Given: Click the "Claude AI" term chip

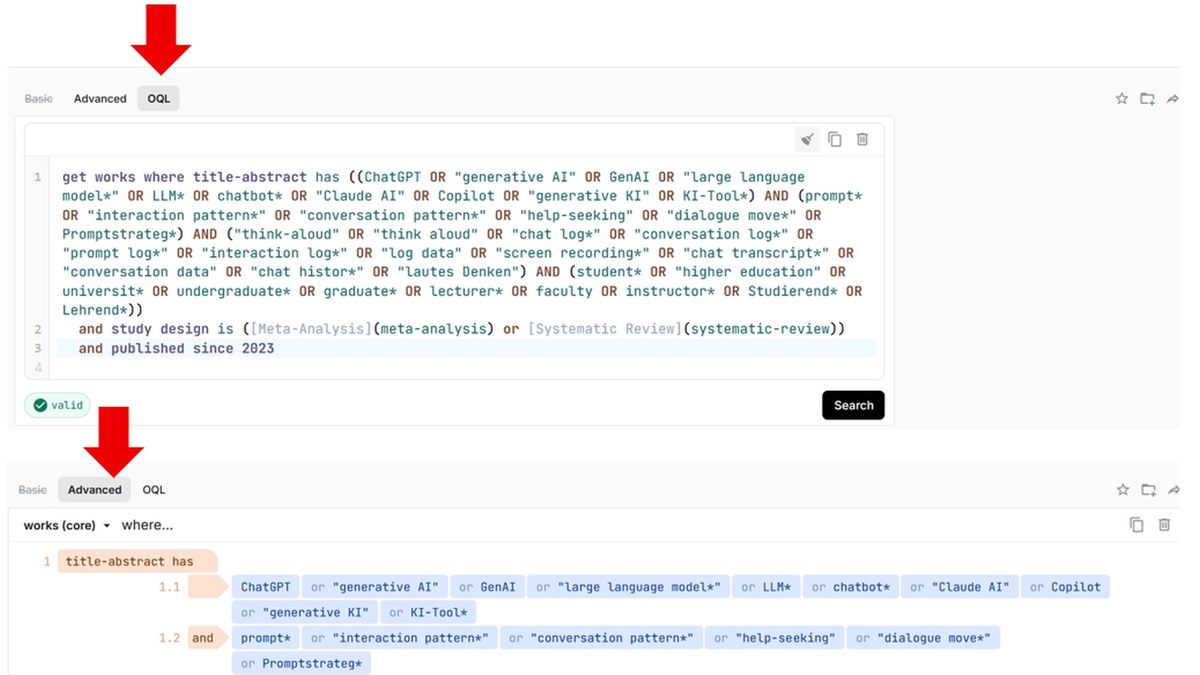Looking at the screenshot, I should tap(959, 587).
